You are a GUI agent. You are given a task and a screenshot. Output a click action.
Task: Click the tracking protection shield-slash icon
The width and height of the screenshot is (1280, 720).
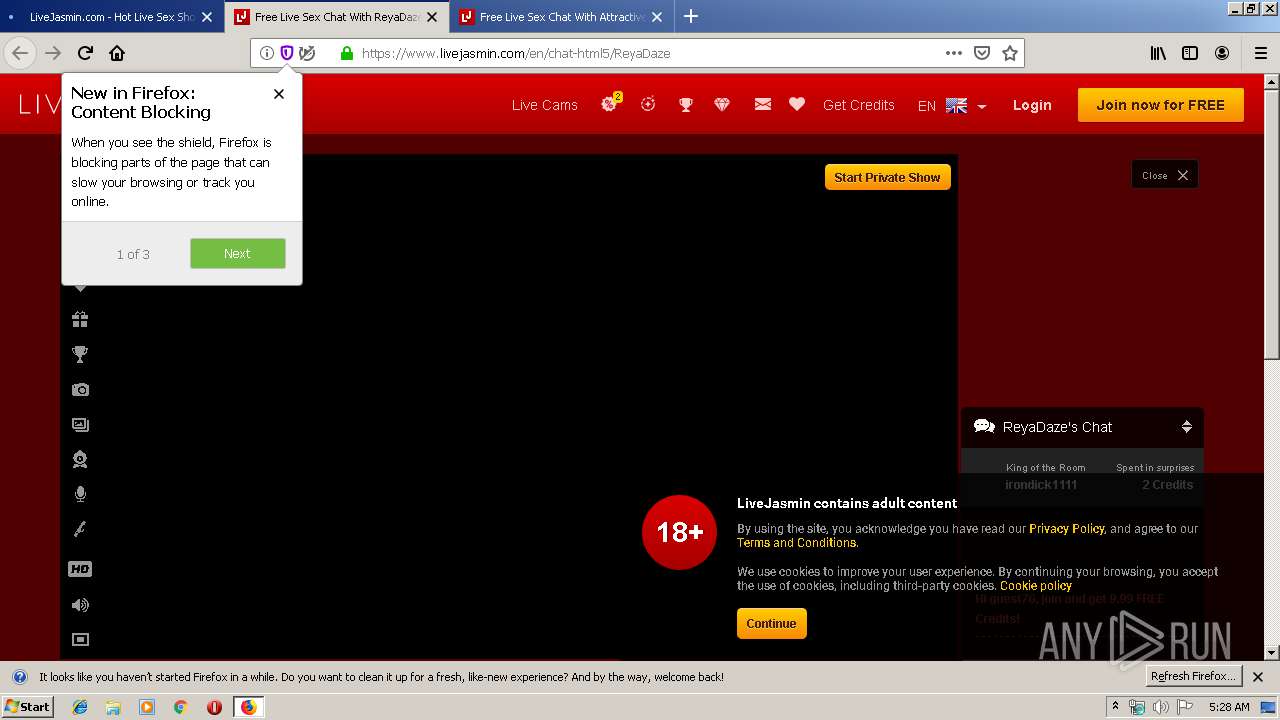[x=307, y=53]
